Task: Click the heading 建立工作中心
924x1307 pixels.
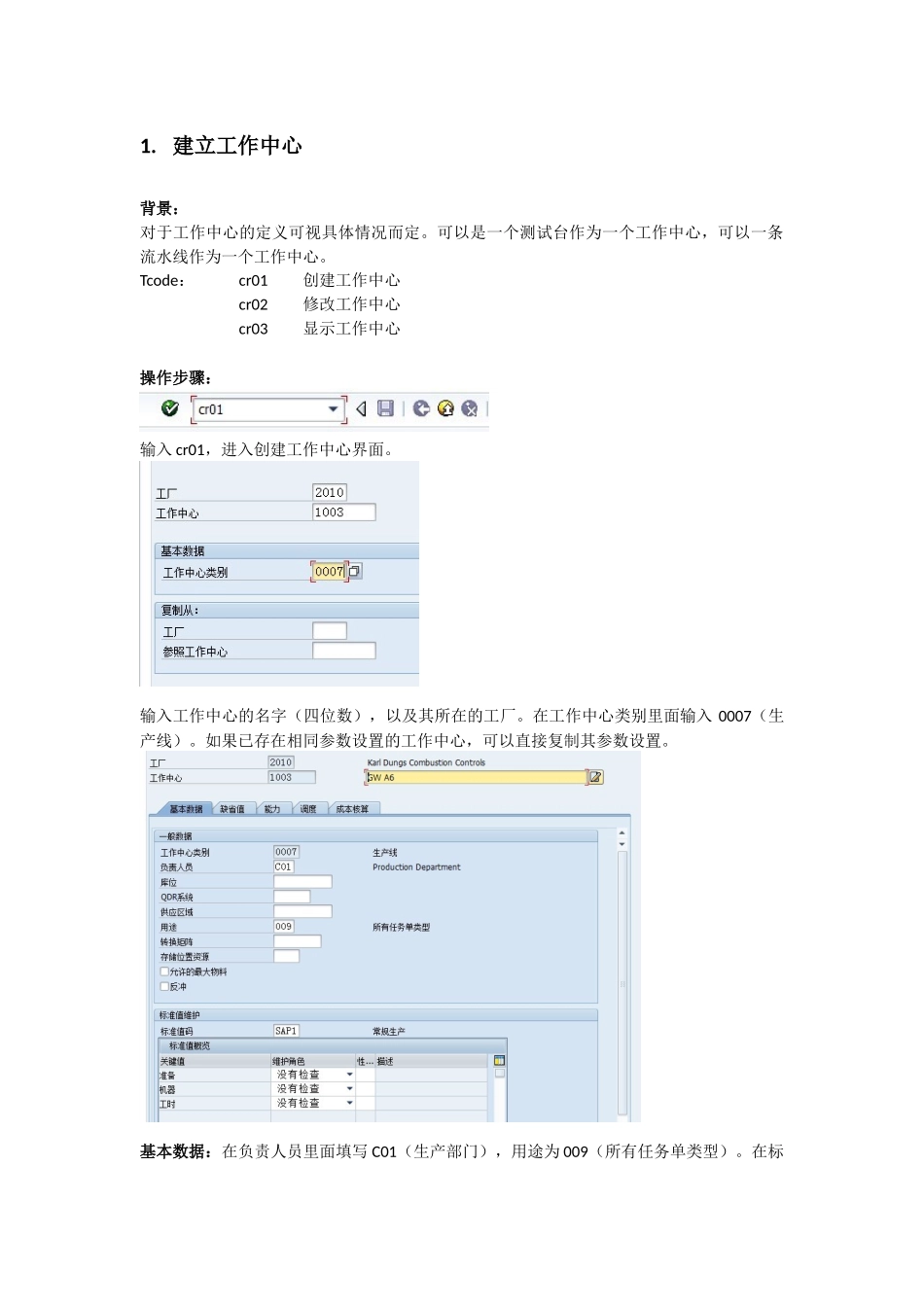Action: coord(237,146)
